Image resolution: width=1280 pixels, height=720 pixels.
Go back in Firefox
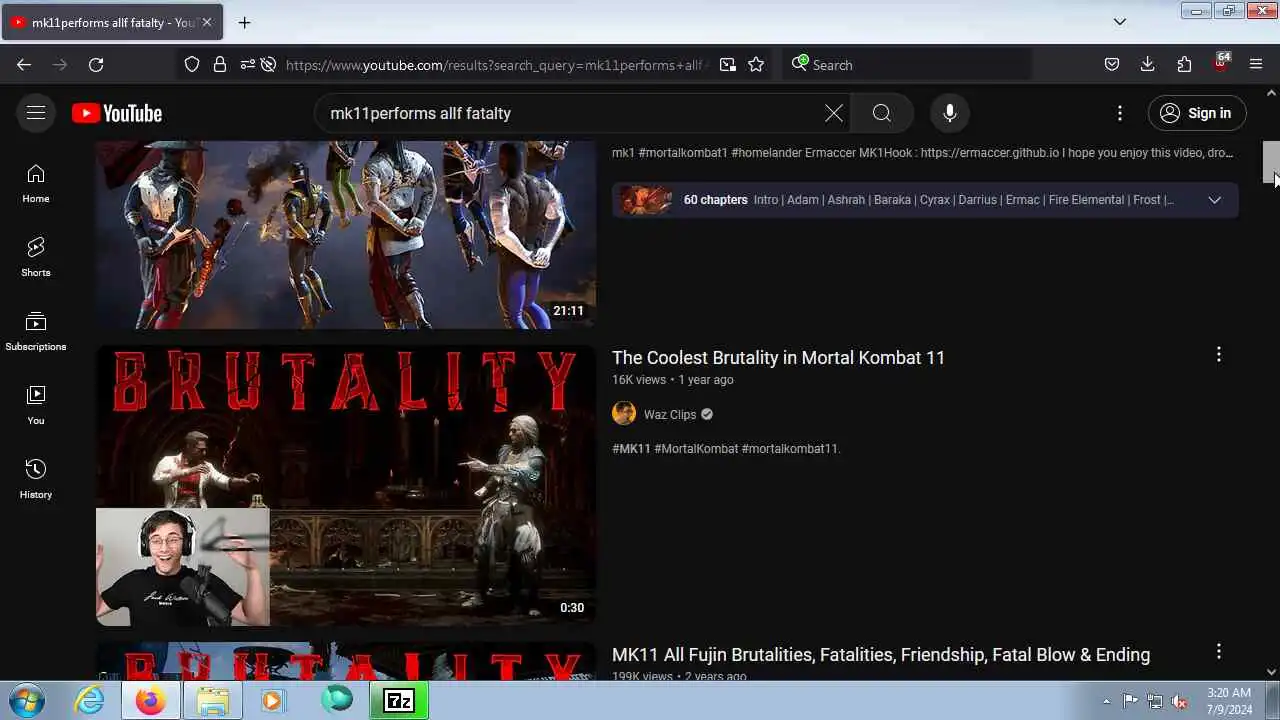24,64
